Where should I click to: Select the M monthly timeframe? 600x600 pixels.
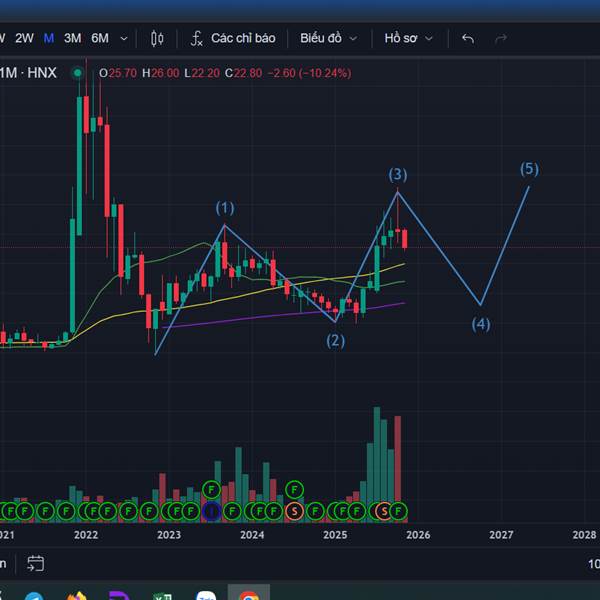(49, 38)
